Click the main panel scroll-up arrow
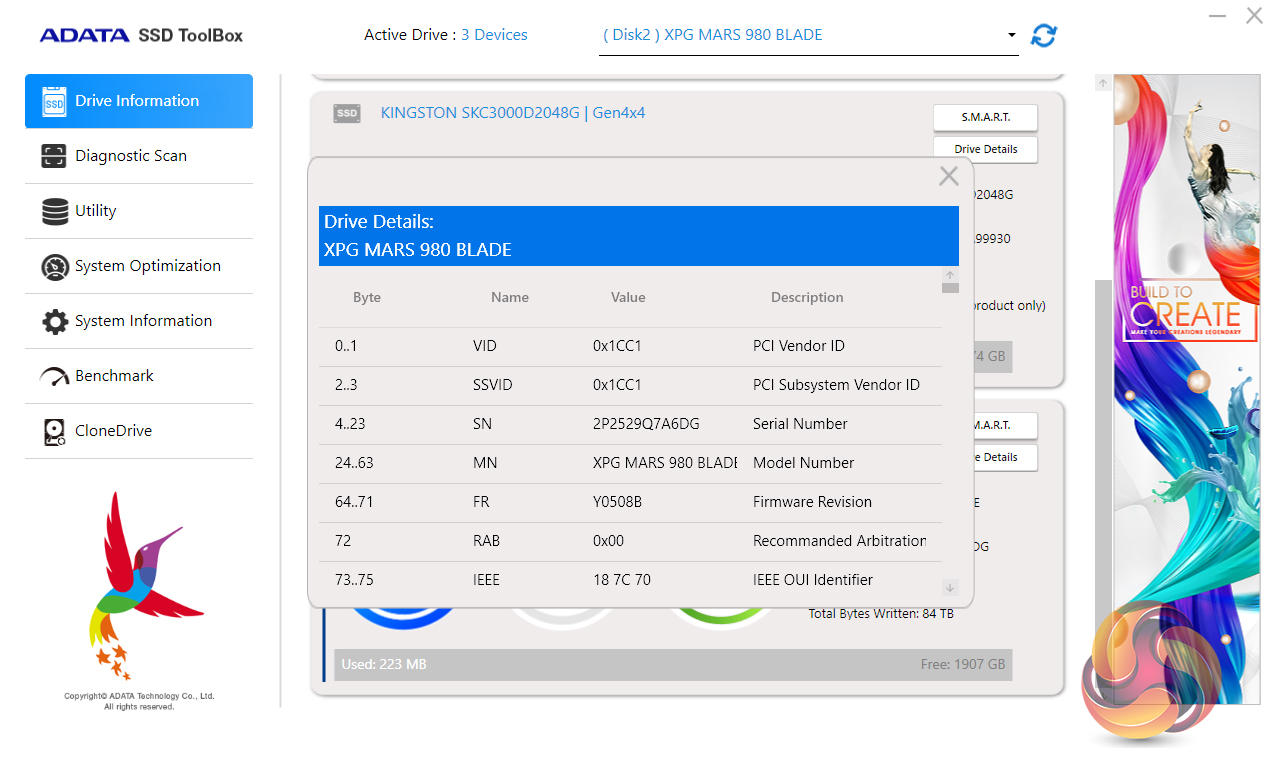 click(x=1103, y=83)
